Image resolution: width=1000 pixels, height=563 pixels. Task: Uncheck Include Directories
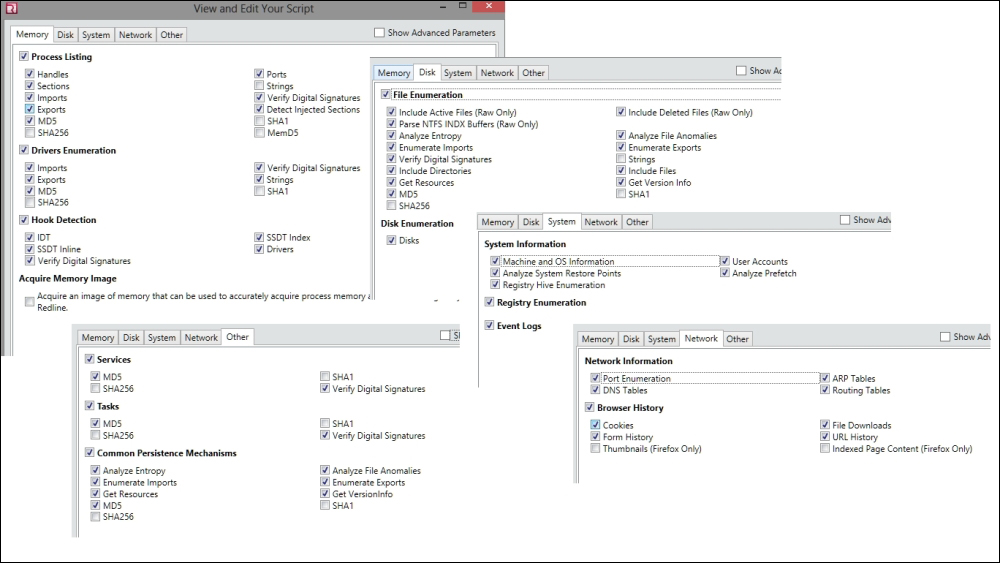[392, 170]
